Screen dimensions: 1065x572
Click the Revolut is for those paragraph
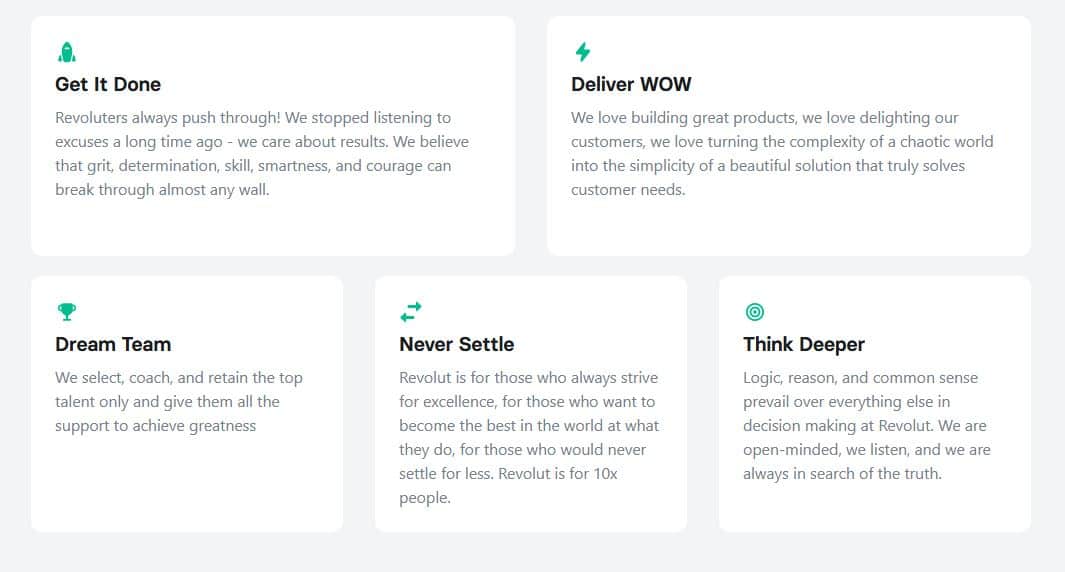click(529, 437)
